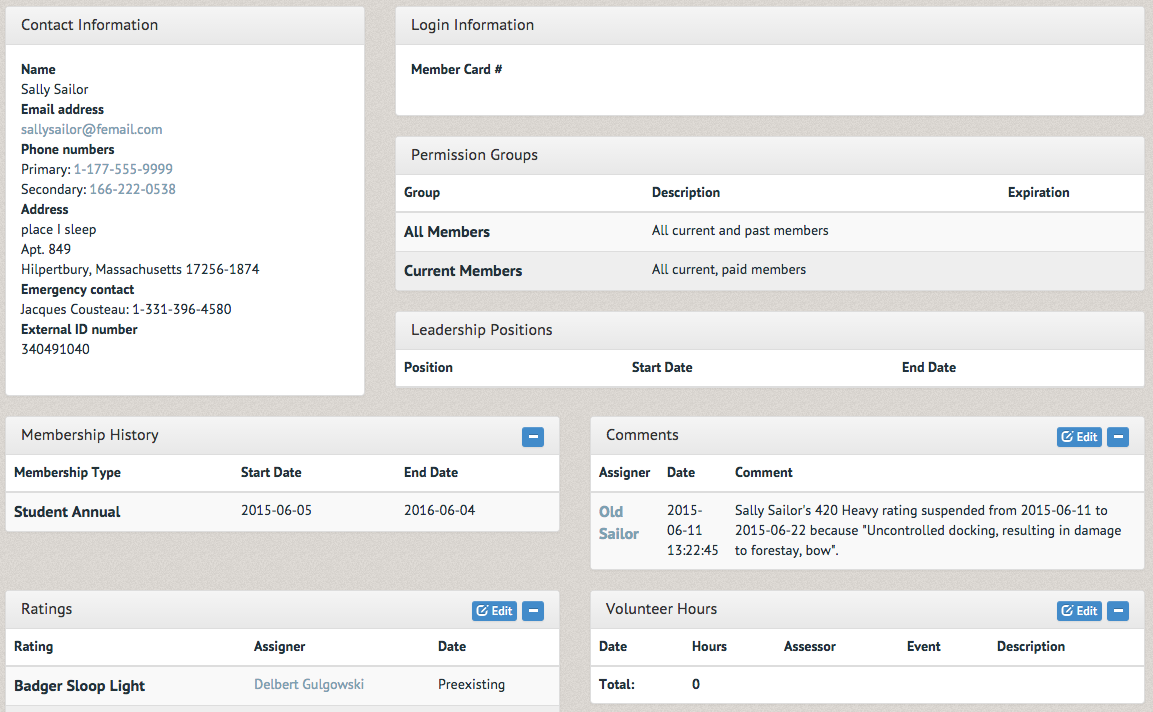Click the name Sally Sailor
The image size is (1153, 712).
[54, 90]
